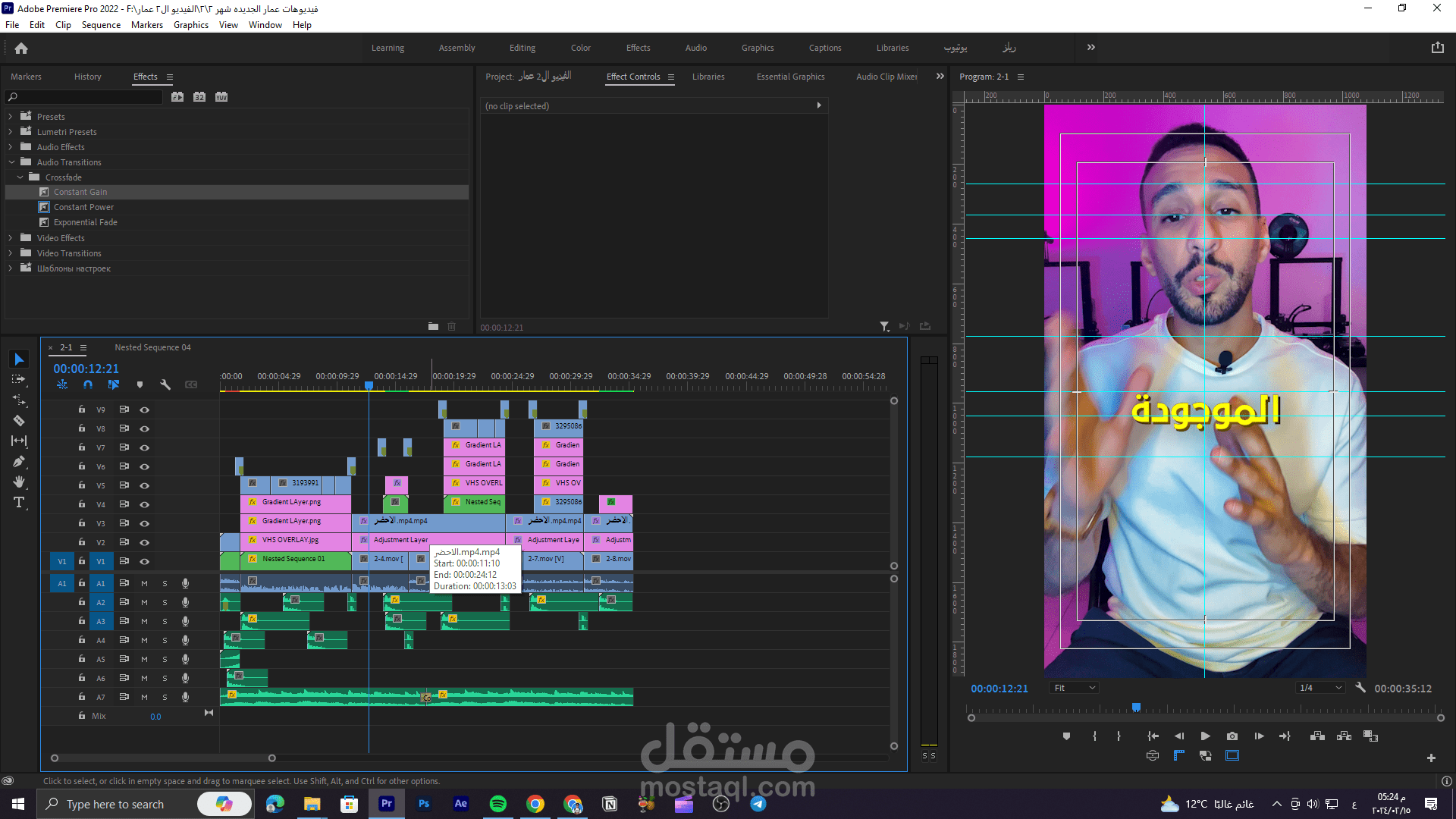This screenshot has width=1456, height=819.
Task: Click the Program monitor playhead scrubber
Action: tap(1136, 707)
